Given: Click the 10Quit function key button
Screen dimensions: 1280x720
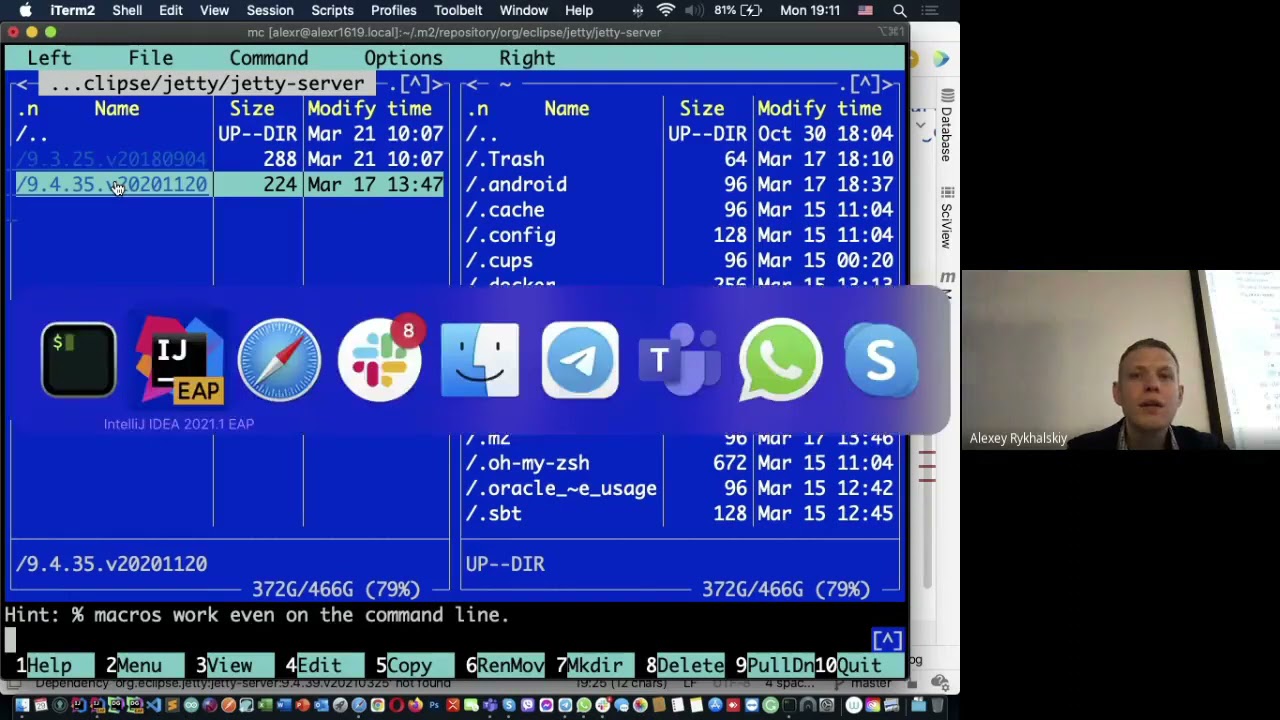Looking at the screenshot, I should [x=859, y=665].
